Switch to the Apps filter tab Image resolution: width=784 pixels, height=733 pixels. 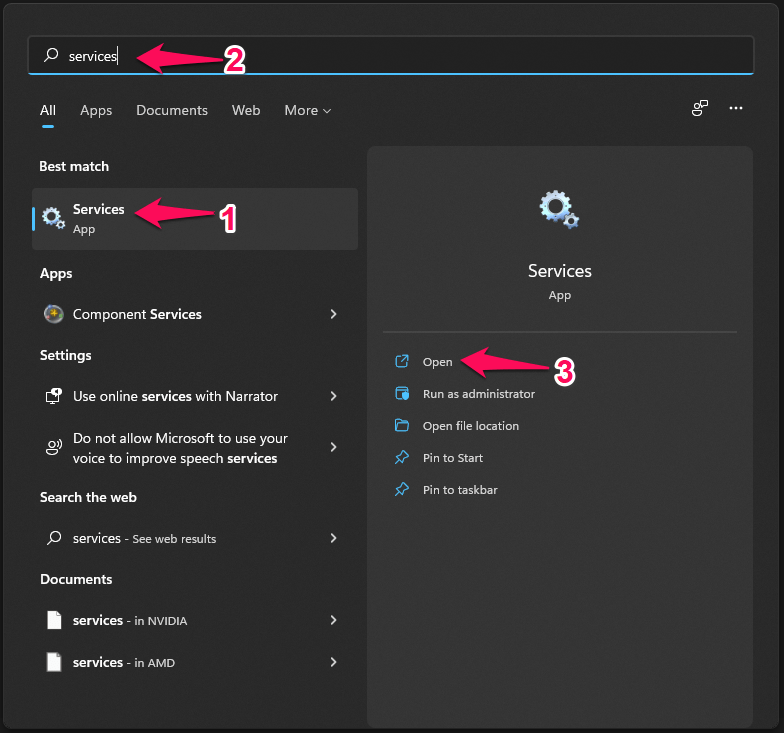tap(96, 110)
